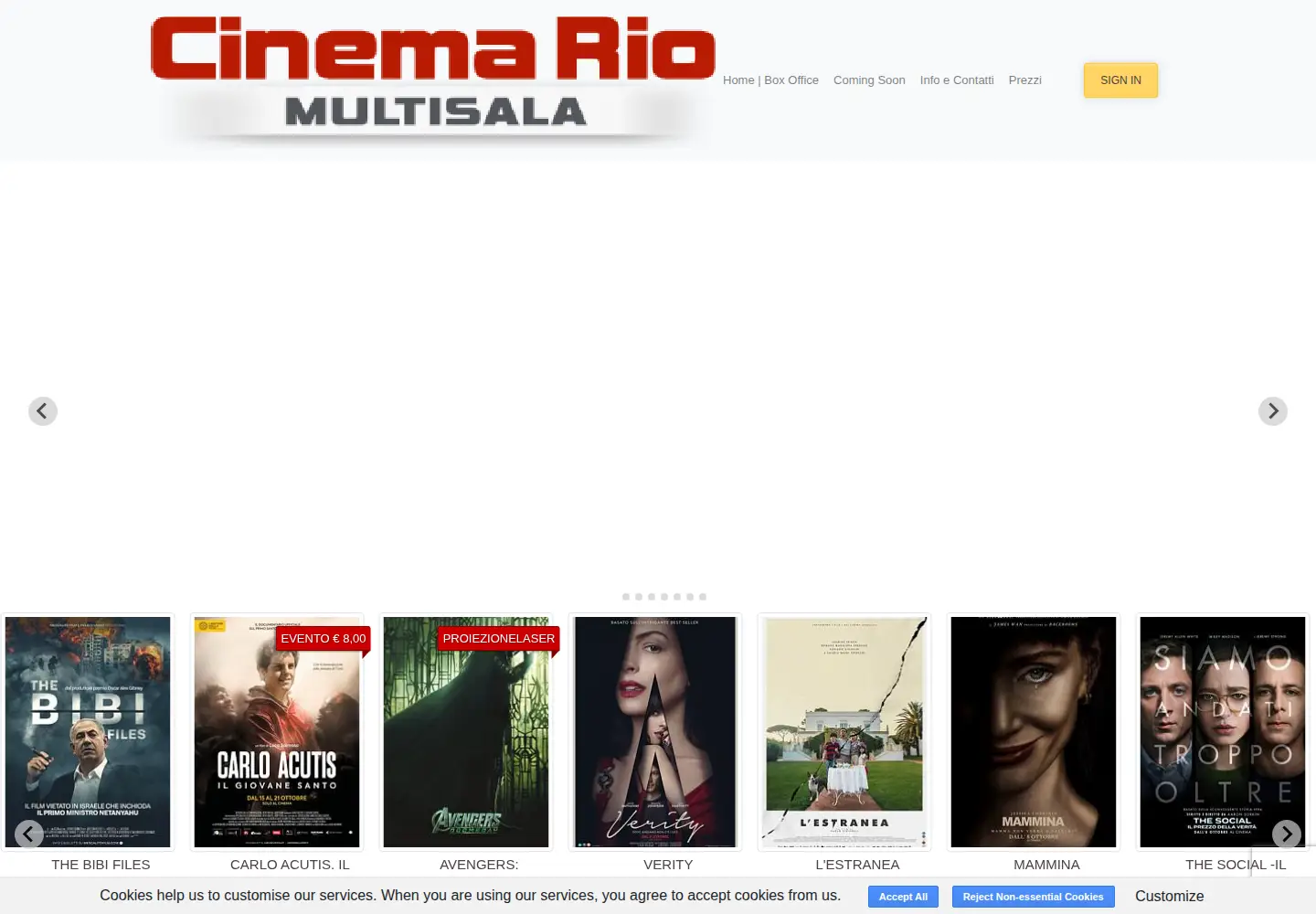Open the Mammina movie poster
This screenshot has width=1316, height=914.
coord(1034,732)
